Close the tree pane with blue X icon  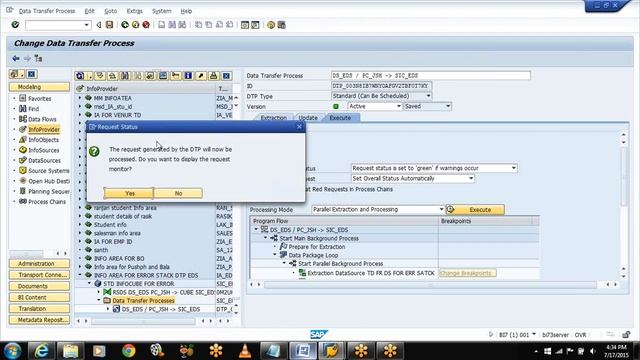click(x=226, y=76)
